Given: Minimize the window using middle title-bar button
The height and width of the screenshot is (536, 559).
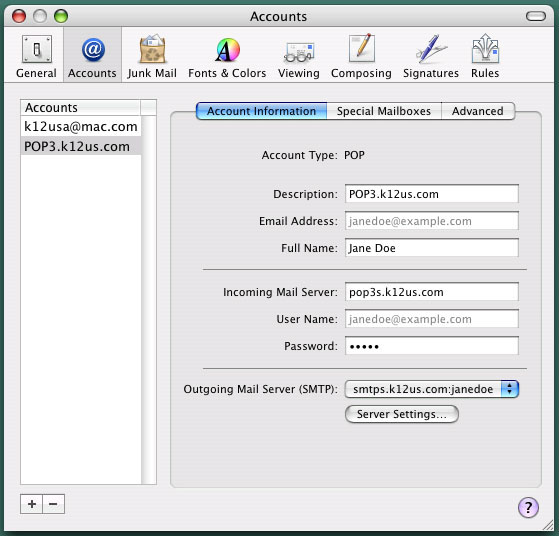Looking at the screenshot, I should [x=40, y=16].
